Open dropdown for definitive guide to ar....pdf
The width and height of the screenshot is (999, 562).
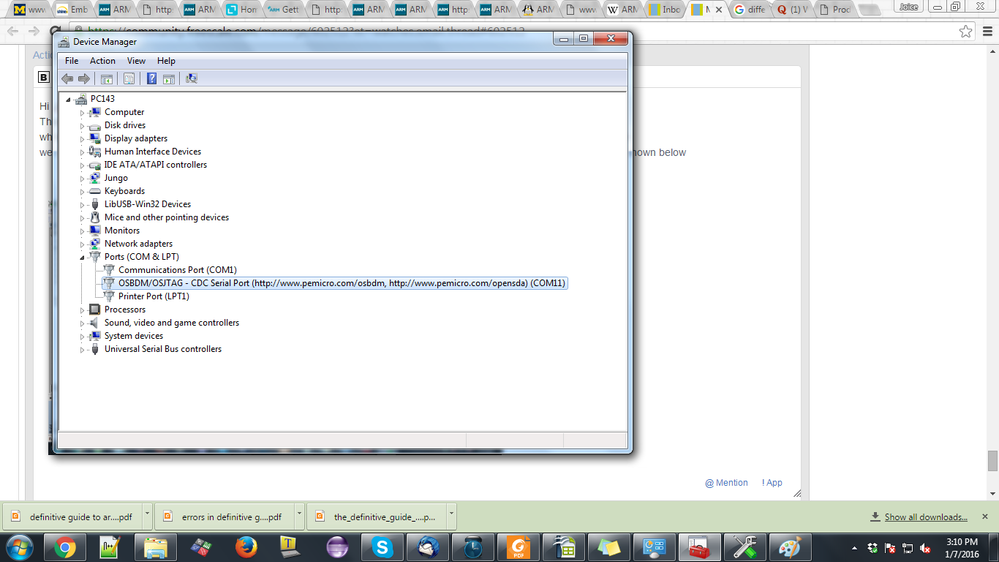(147, 514)
